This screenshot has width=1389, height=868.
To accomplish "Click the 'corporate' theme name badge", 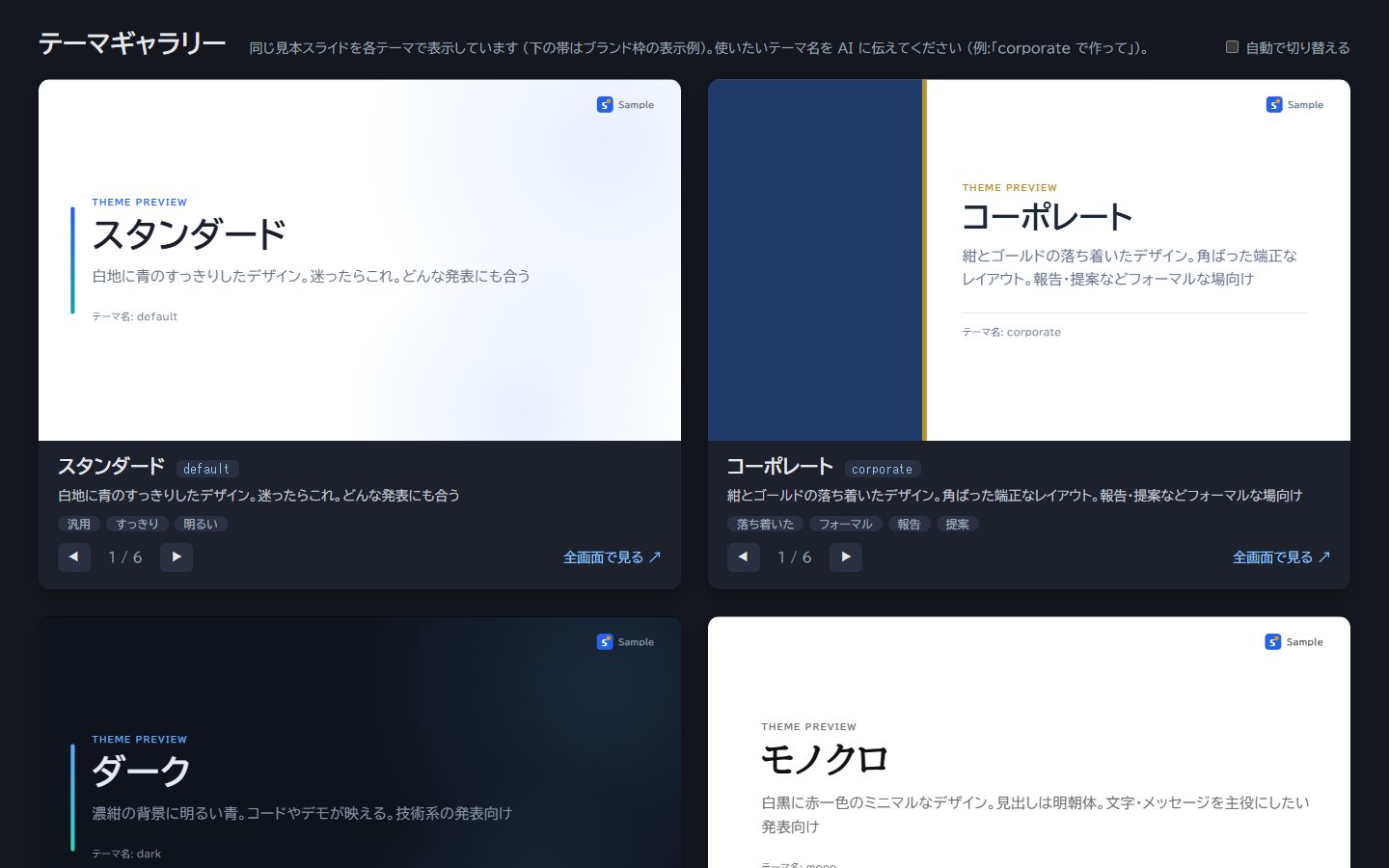I will pyautogui.click(x=883, y=469).
